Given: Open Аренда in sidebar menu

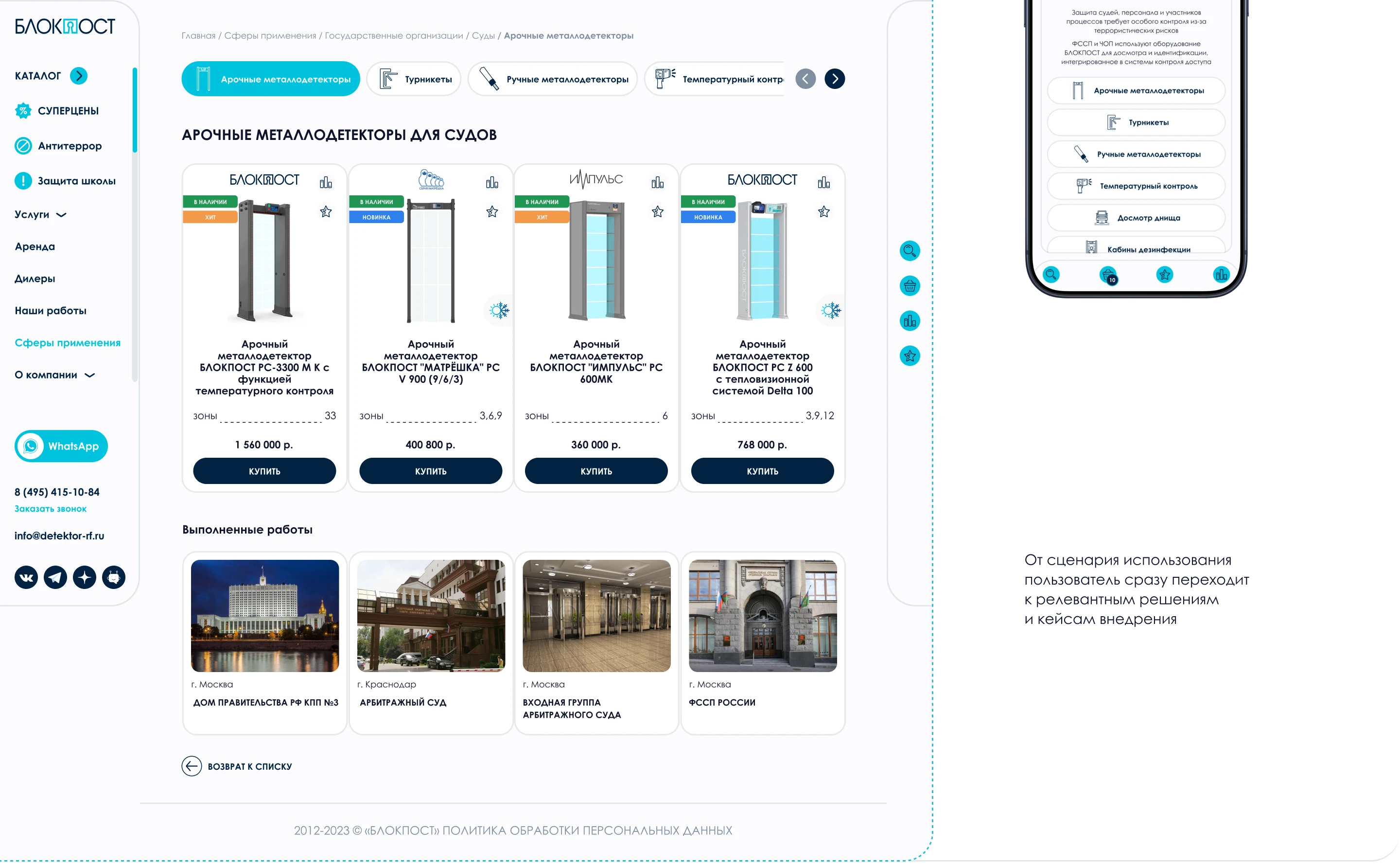Looking at the screenshot, I should [x=35, y=246].
